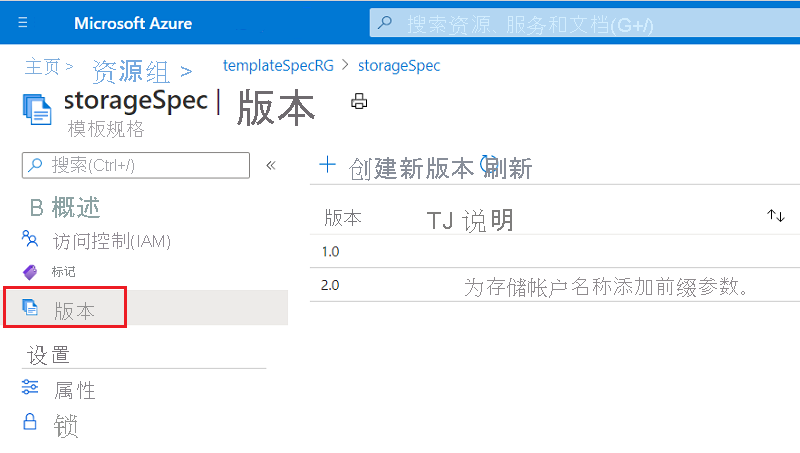The width and height of the screenshot is (800, 453).
Task: Open 访问控制(IAM) in the sidebar
Action: pyautogui.click(x=112, y=241)
